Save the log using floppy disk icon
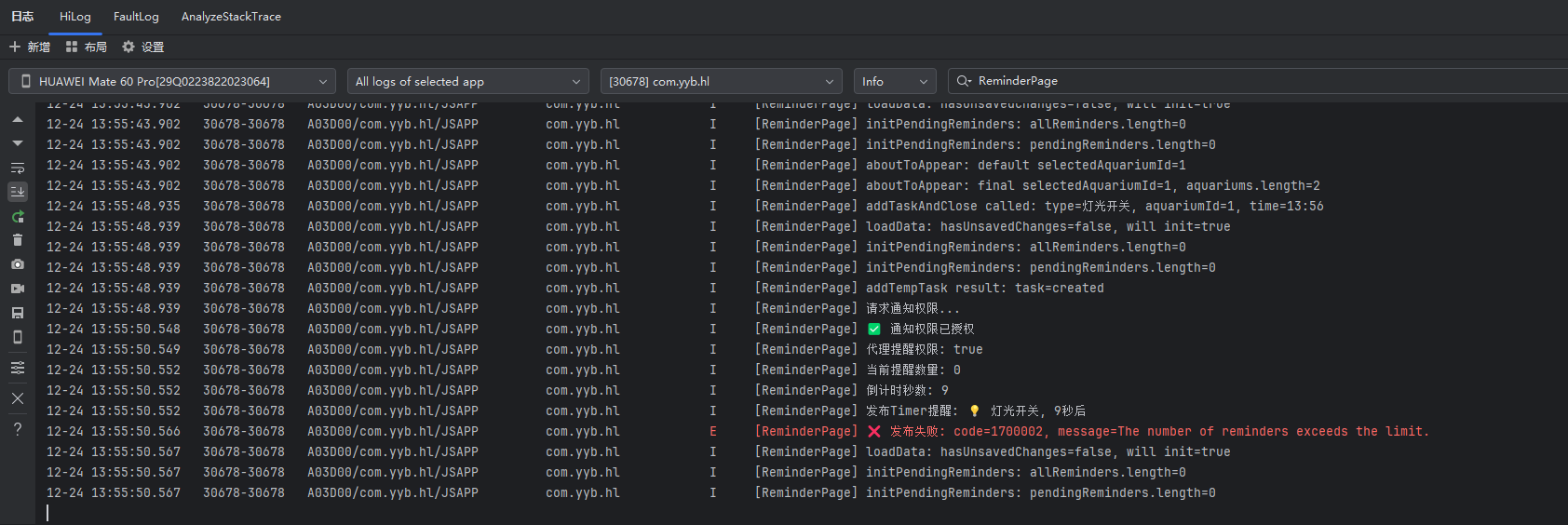Viewport: 1568px width, 525px height. (18, 313)
